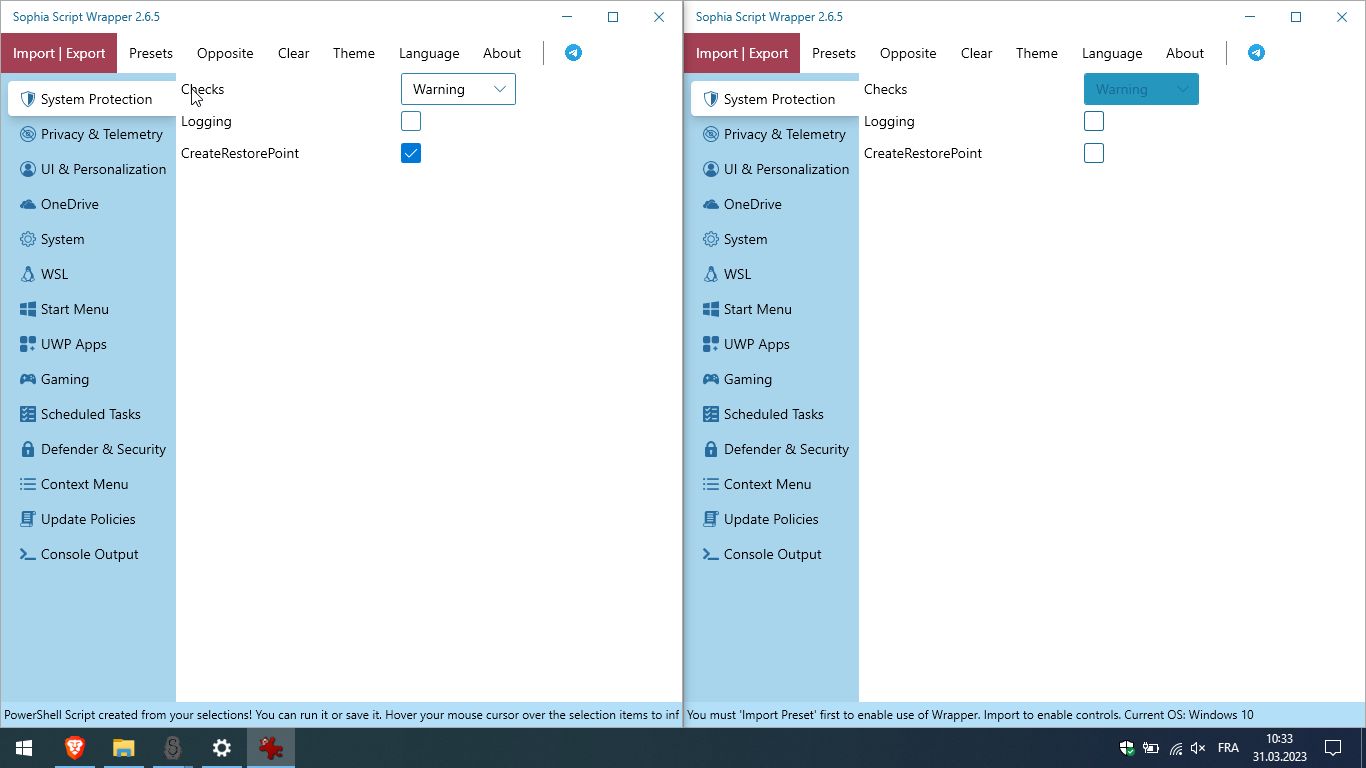1366x768 pixels.
Task: Open the Language menu
Action: point(429,53)
